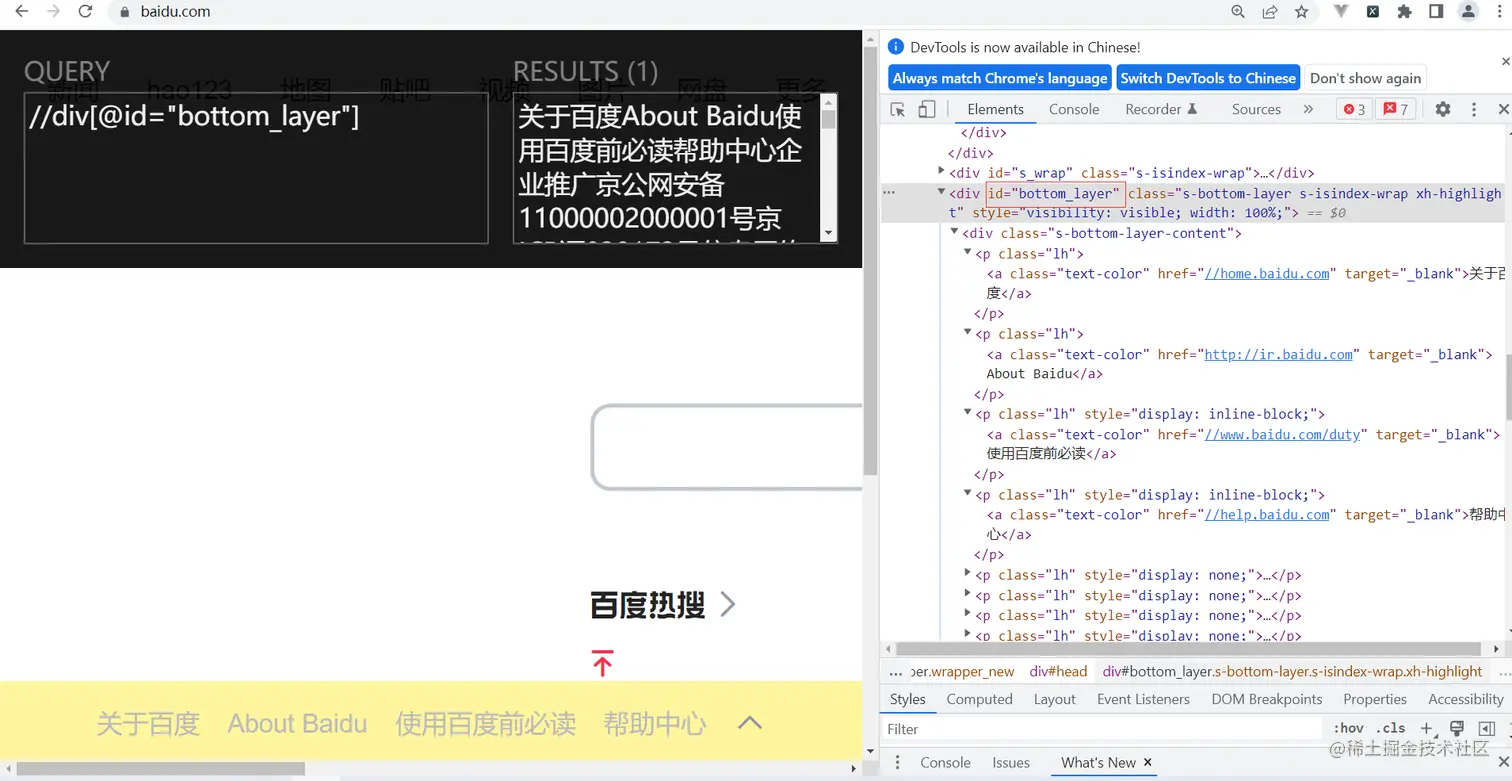Open the Accessibility tab
The height and width of the screenshot is (781, 1512).
pos(1465,699)
